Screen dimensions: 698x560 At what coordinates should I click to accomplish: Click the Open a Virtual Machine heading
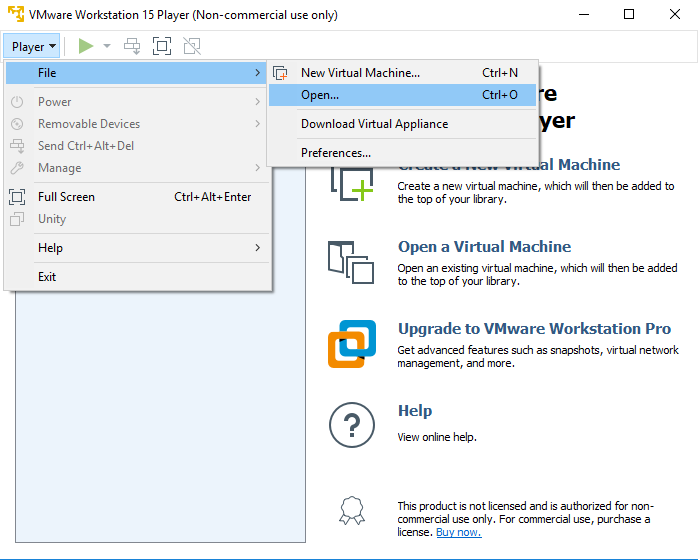pos(484,247)
